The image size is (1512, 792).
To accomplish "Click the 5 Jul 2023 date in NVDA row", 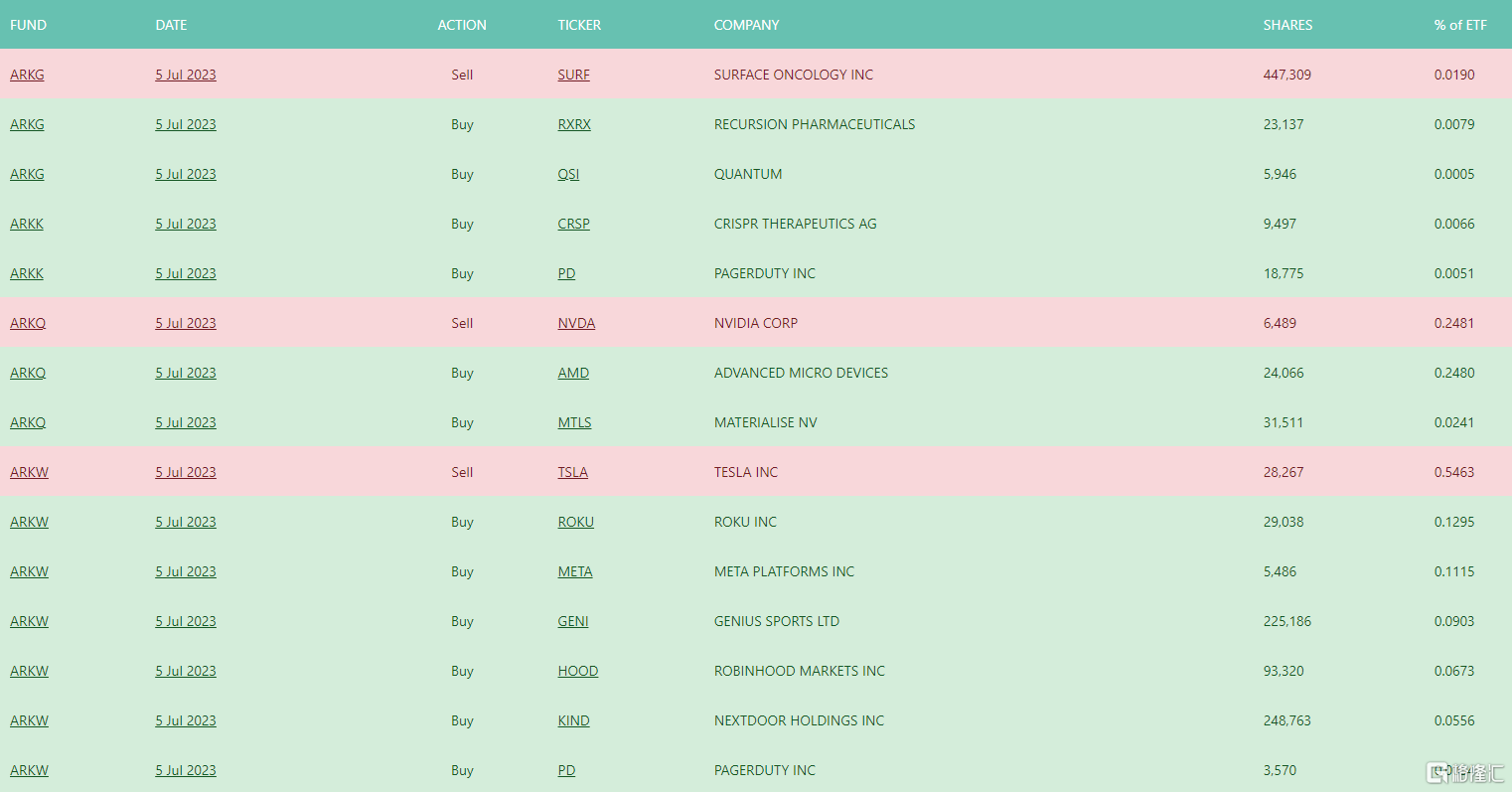I will 186,323.
